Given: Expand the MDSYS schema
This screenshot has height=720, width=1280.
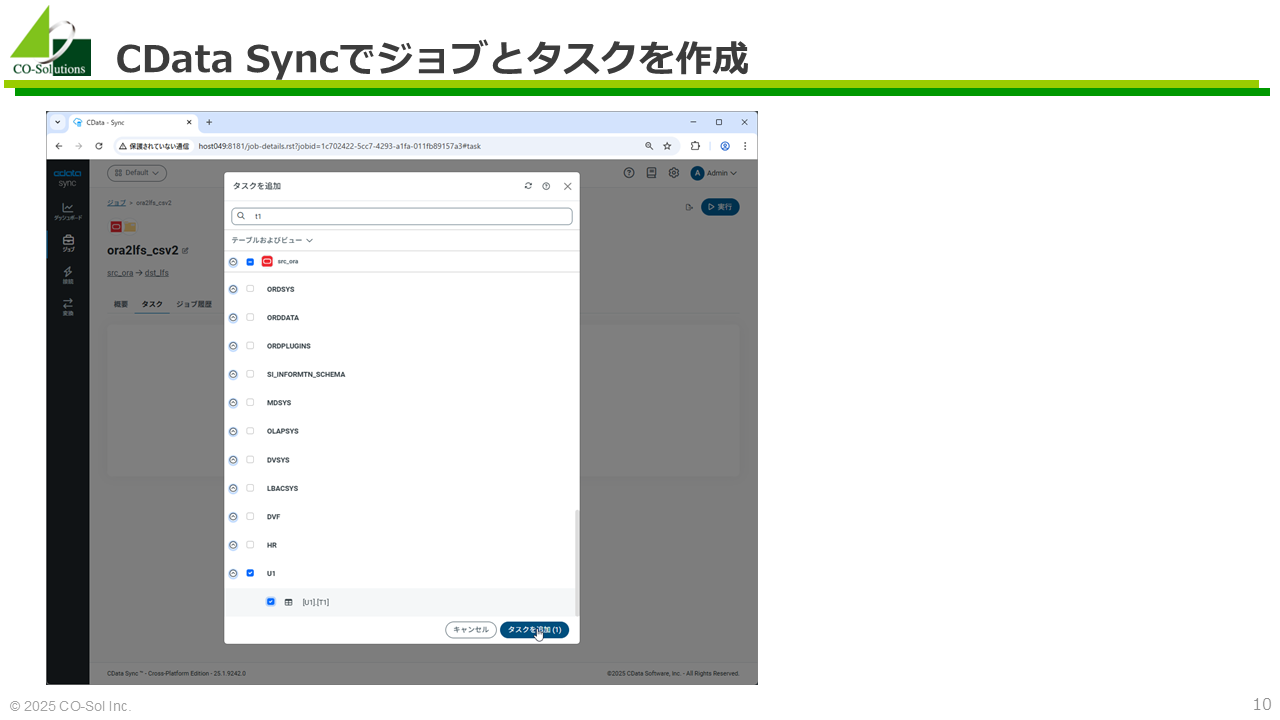Looking at the screenshot, I should pos(233,403).
